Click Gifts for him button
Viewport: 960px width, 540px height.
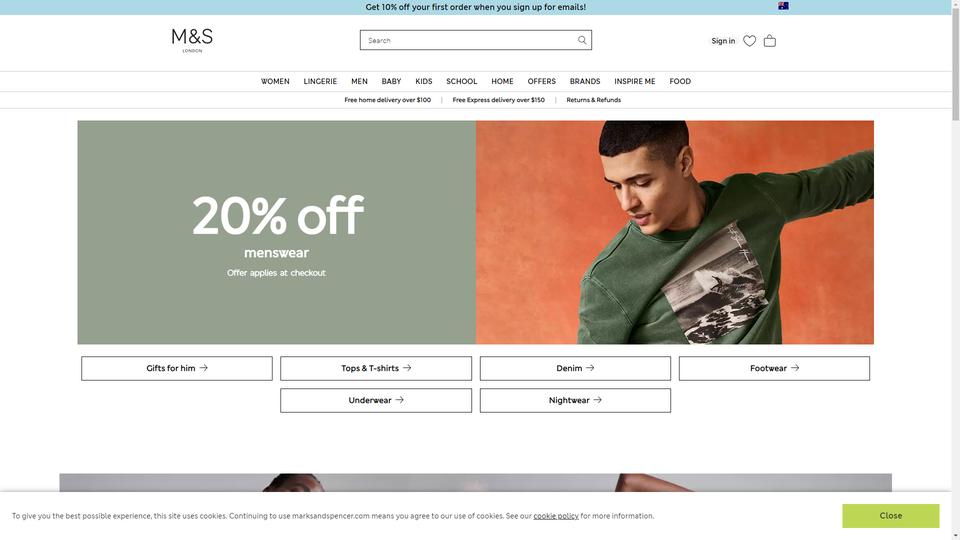click(177, 369)
